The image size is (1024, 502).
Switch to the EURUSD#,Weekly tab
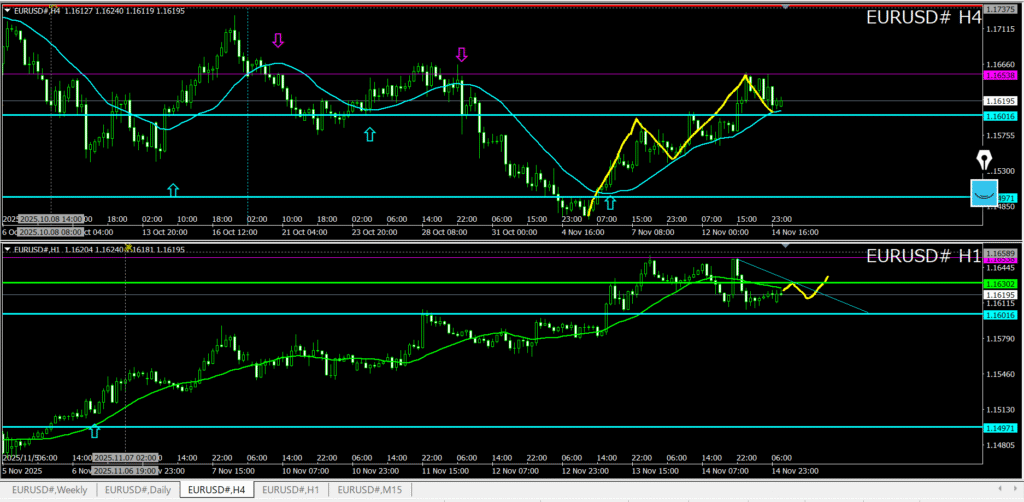click(x=48, y=490)
